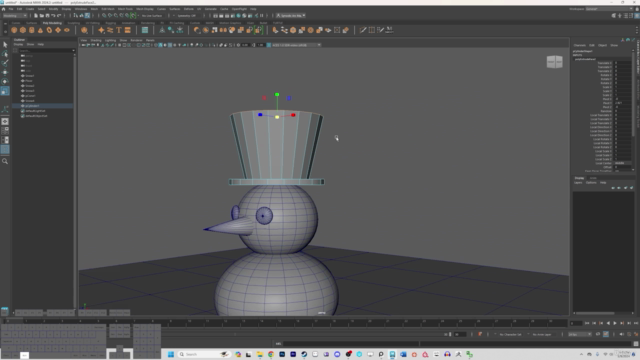Create a polygon sphere from shelf
Image resolution: width=640 pixels, height=360 pixels.
(x=14, y=30)
